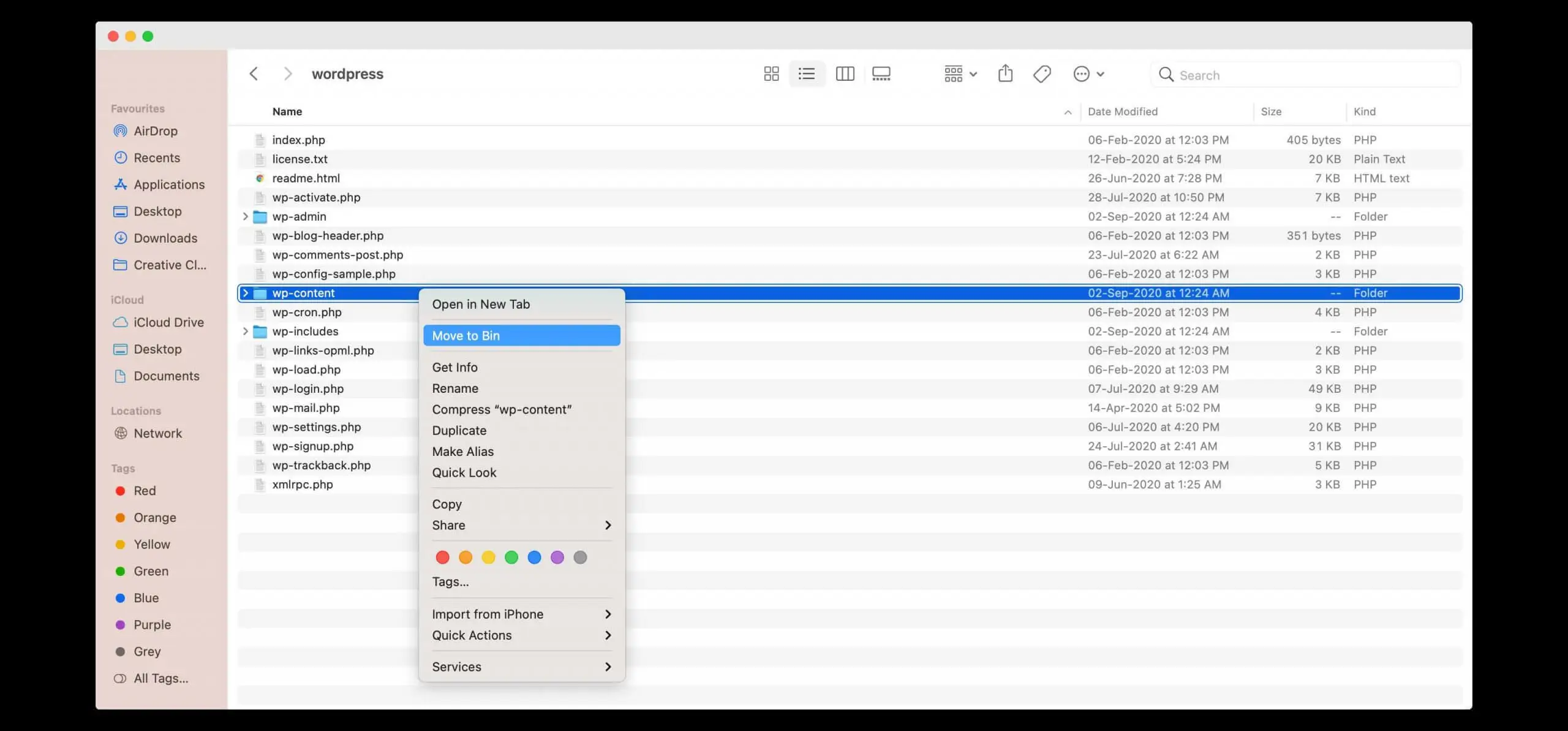Image resolution: width=1568 pixels, height=731 pixels.
Task: Expand the wp-includes folder disclosure triangle
Action: (245, 331)
